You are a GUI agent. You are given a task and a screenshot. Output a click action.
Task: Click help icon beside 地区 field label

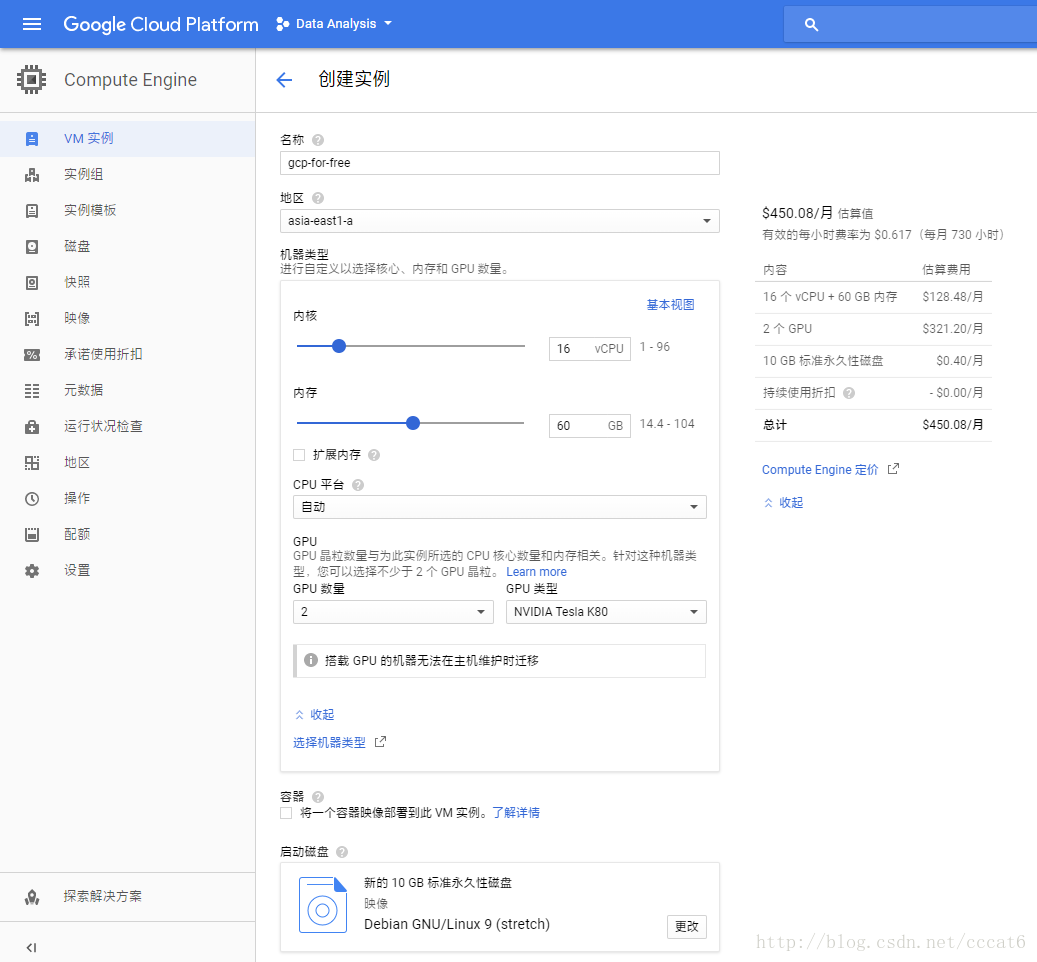coord(318,198)
